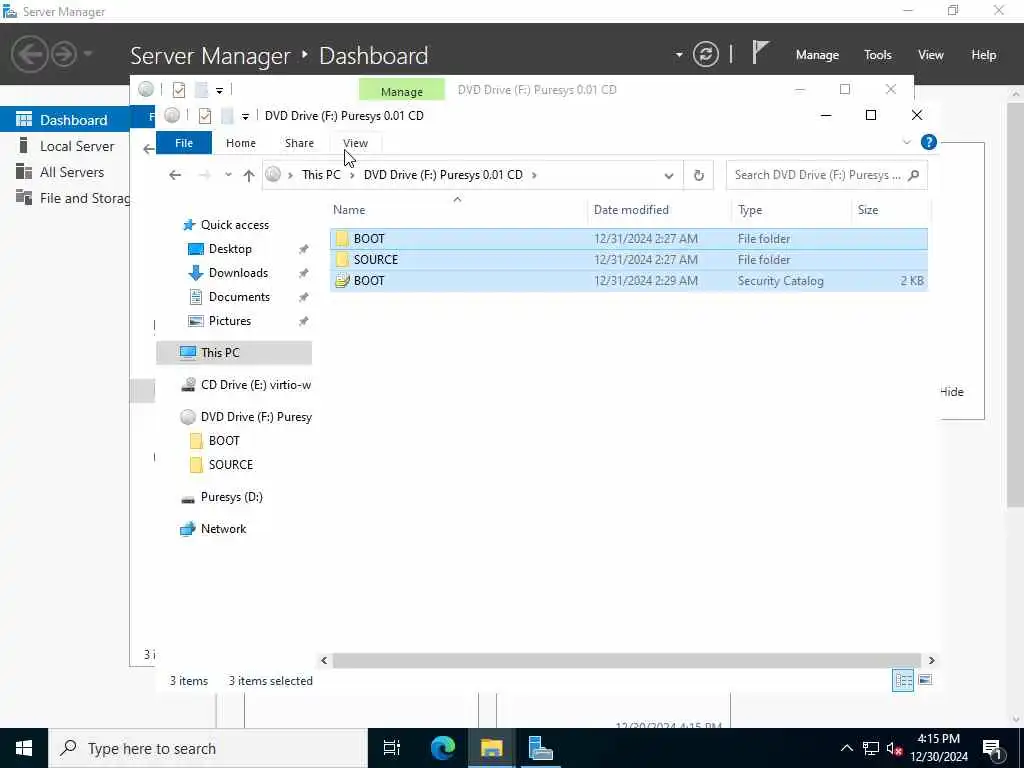Sort by the Date modified column header

[659, 210]
